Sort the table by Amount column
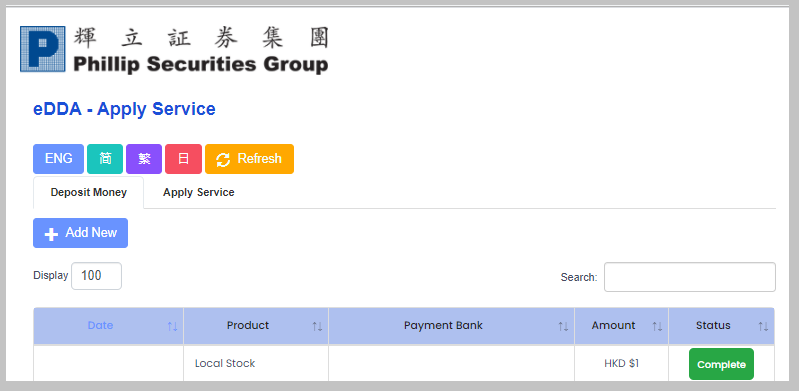This screenshot has height=391, width=799. 622,326
